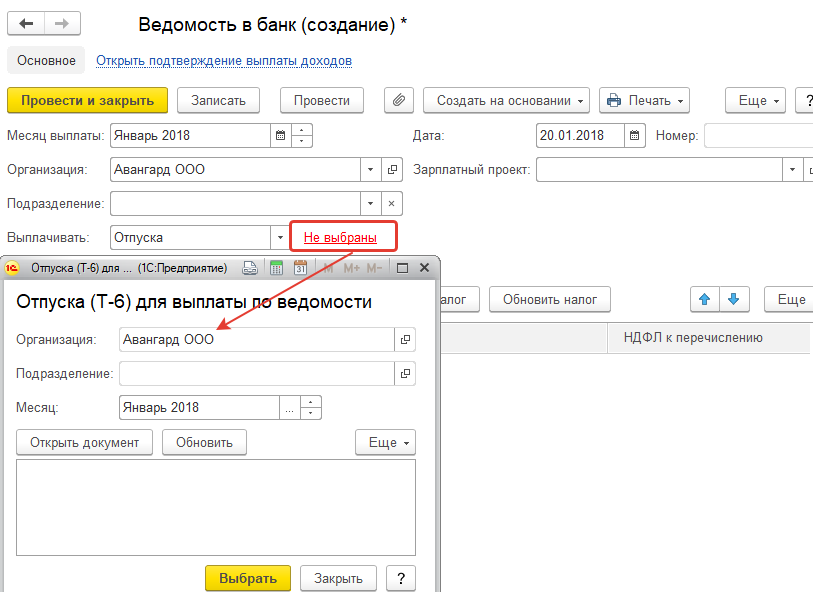
Task: Click Провести и закрыть button
Action: (x=88, y=100)
